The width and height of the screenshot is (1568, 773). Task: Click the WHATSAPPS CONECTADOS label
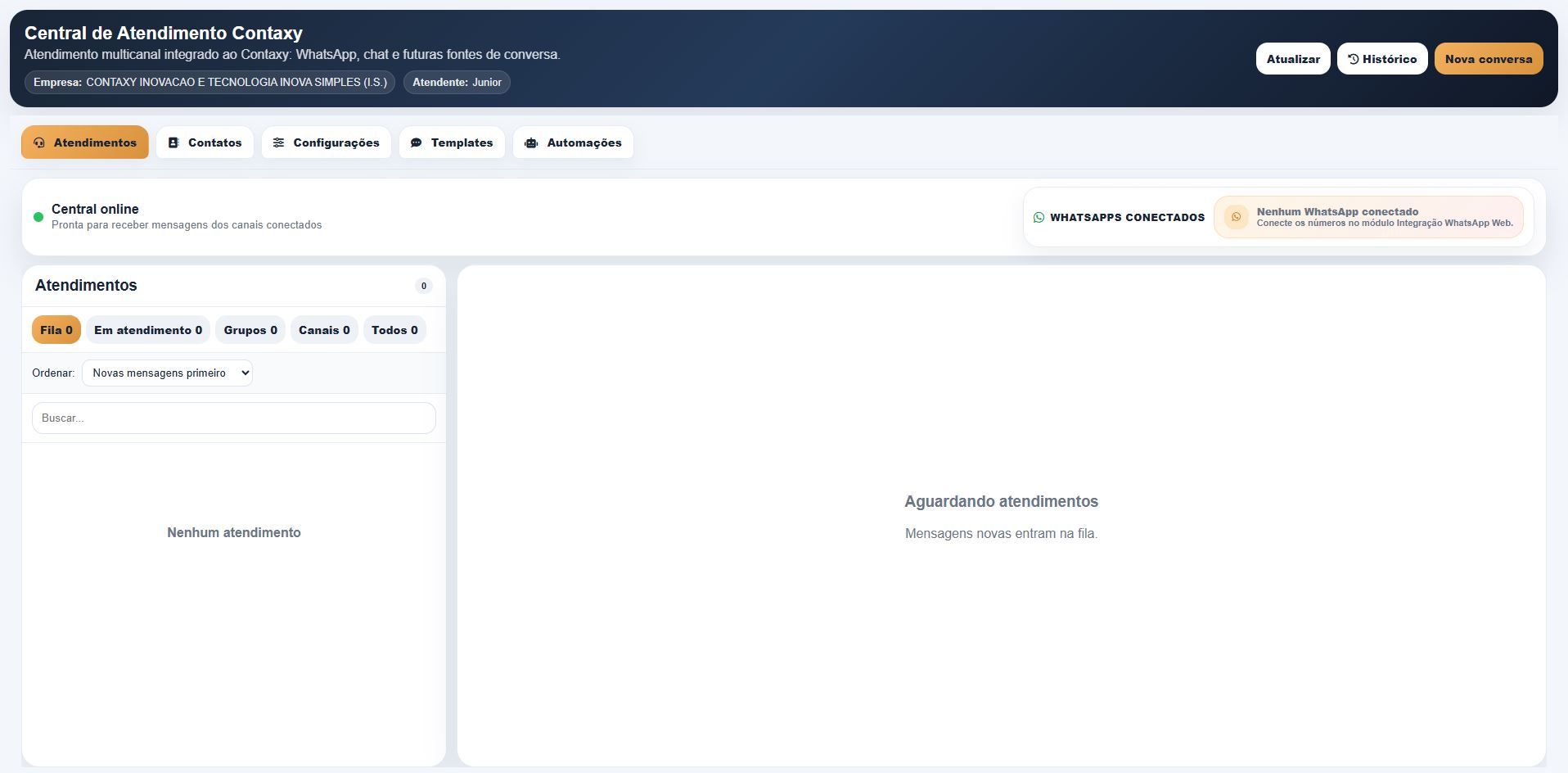click(x=1128, y=217)
